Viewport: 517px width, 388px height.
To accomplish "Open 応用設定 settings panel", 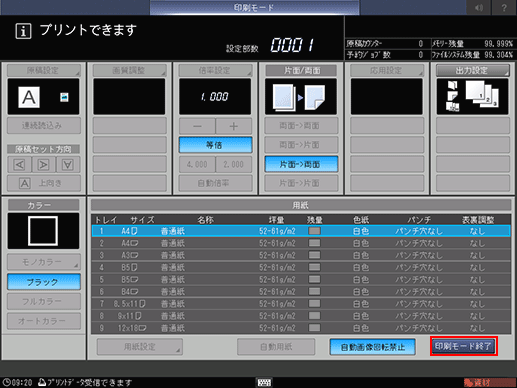I will [387, 70].
